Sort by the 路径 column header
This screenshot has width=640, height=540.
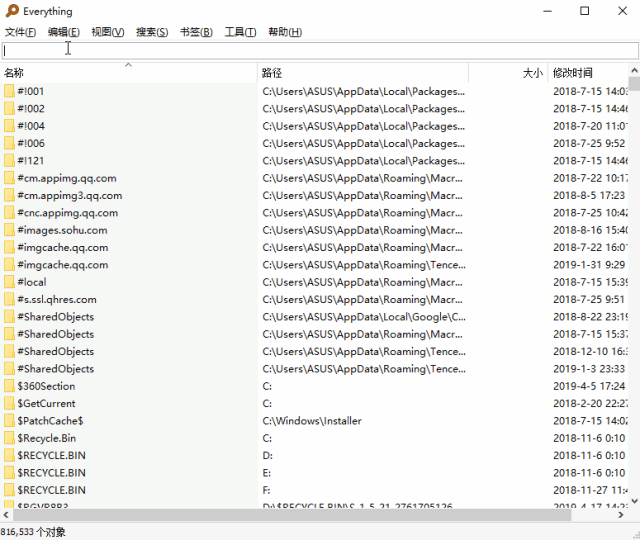pyautogui.click(x=363, y=73)
